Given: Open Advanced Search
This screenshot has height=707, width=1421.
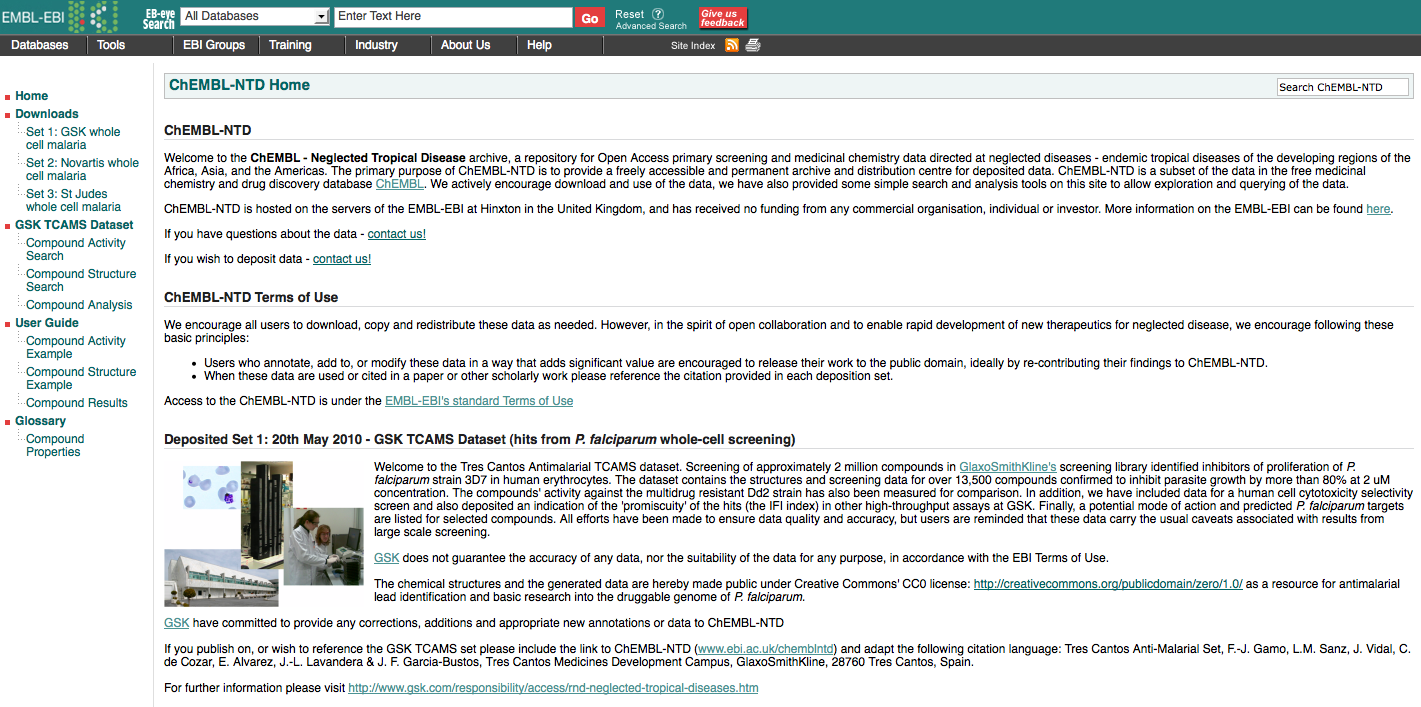Looking at the screenshot, I should pyautogui.click(x=651, y=26).
